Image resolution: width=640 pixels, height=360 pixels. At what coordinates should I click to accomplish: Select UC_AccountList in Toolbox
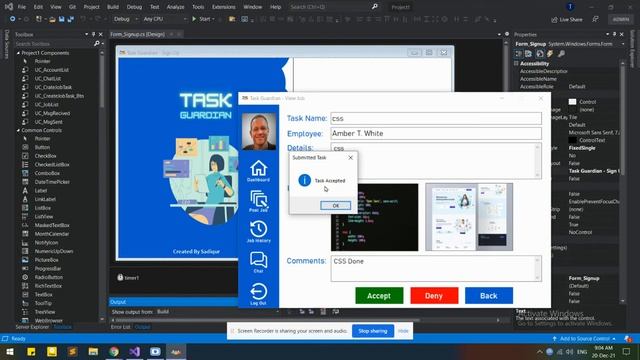coord(51,70)
